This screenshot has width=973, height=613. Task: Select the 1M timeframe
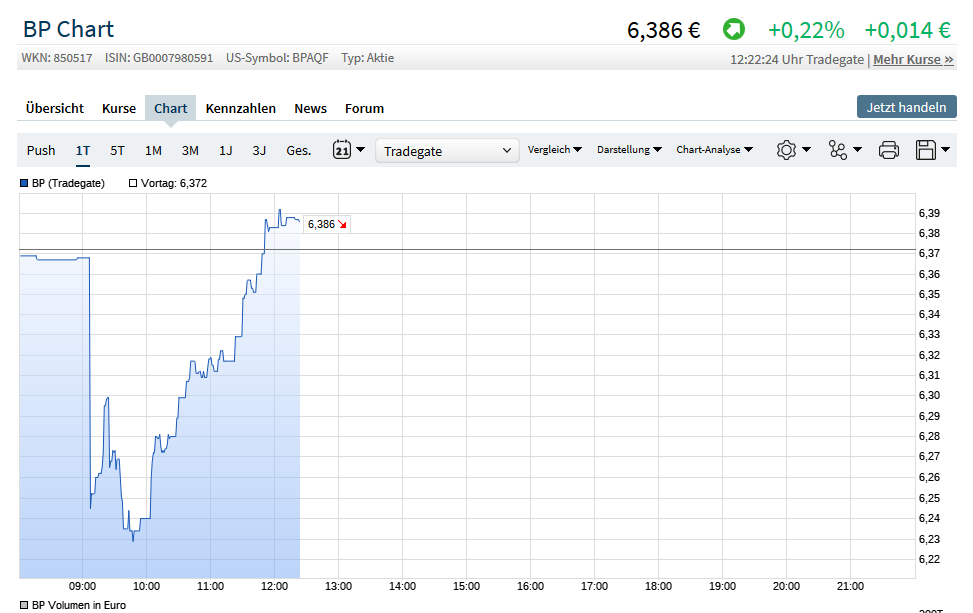point(153,151)
